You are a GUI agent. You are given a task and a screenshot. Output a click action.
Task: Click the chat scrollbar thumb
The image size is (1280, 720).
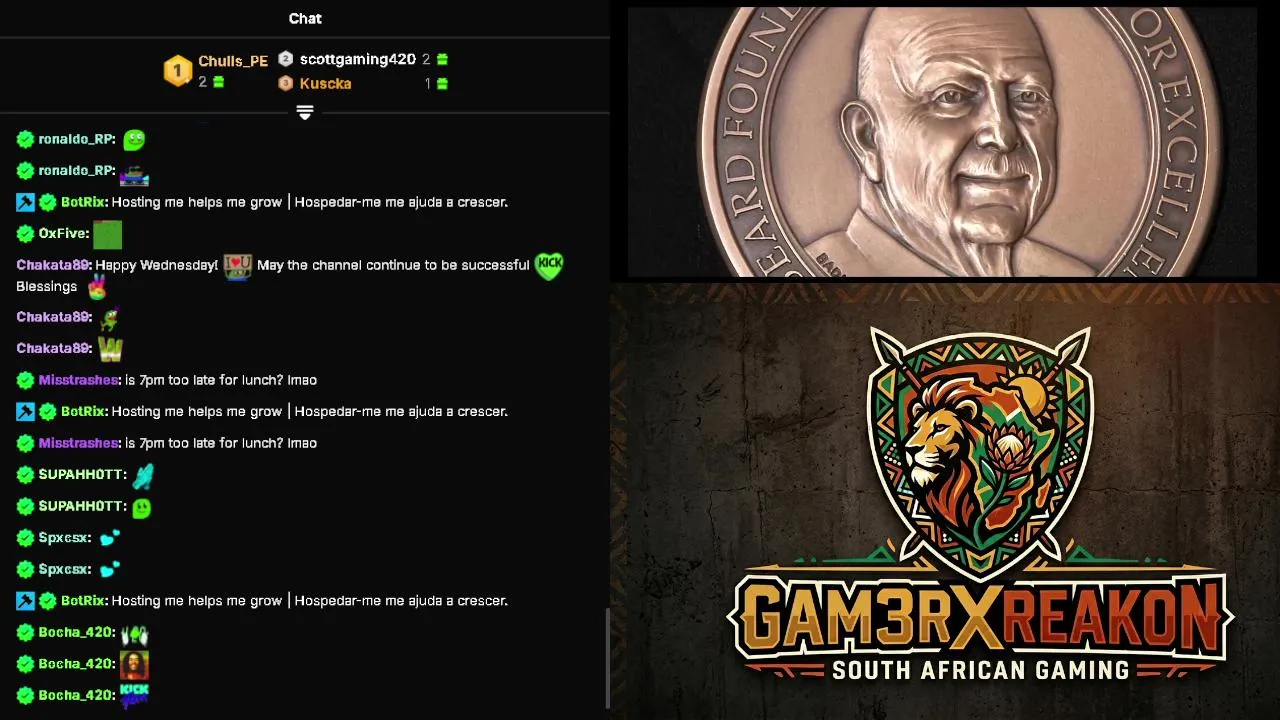point(606,658)
